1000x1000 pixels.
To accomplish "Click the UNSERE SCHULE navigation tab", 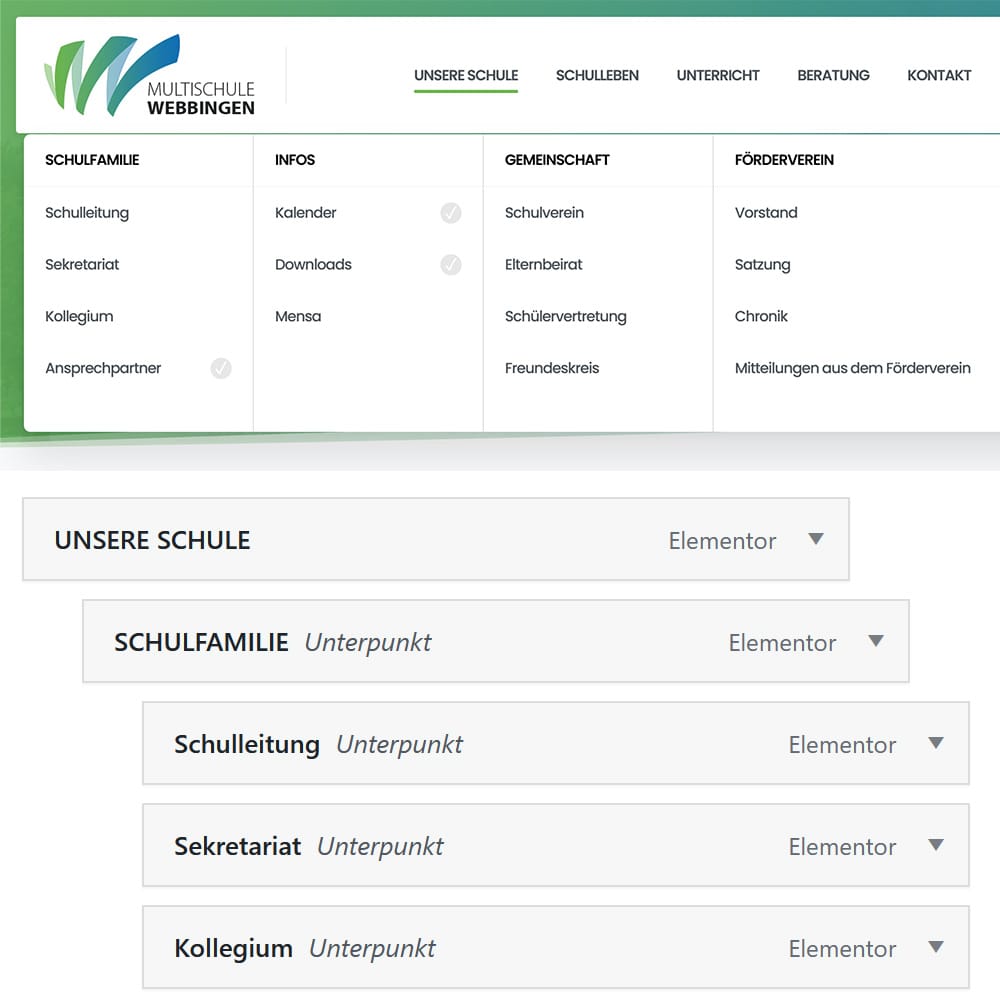I will [x=466, y=75].
